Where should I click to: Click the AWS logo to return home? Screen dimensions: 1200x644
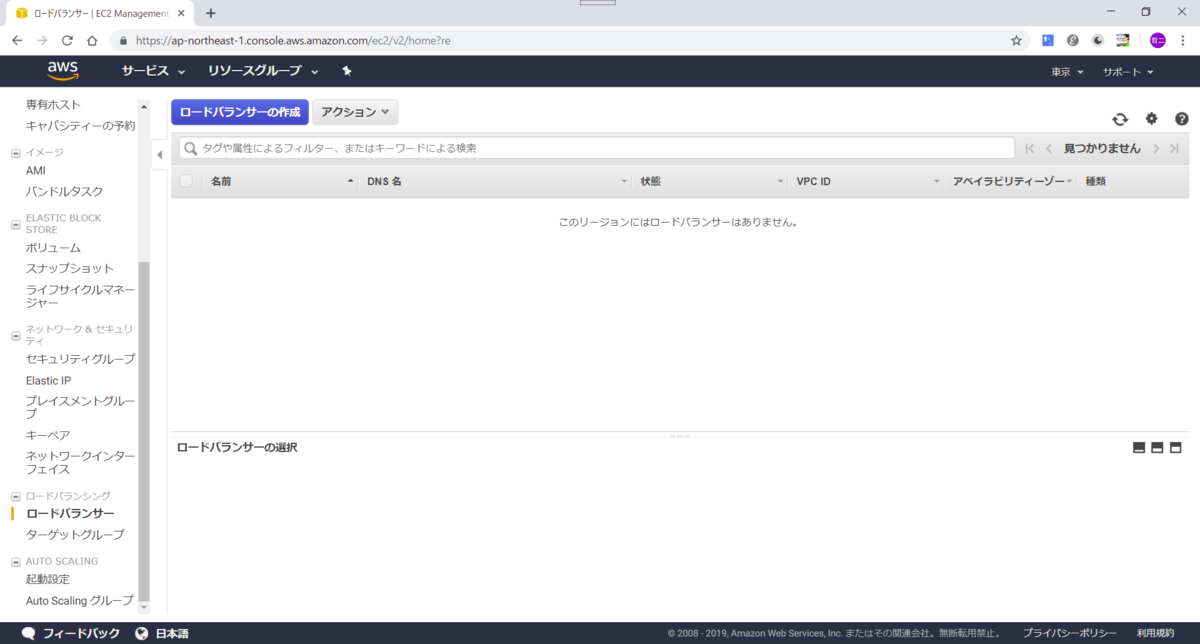62,70
